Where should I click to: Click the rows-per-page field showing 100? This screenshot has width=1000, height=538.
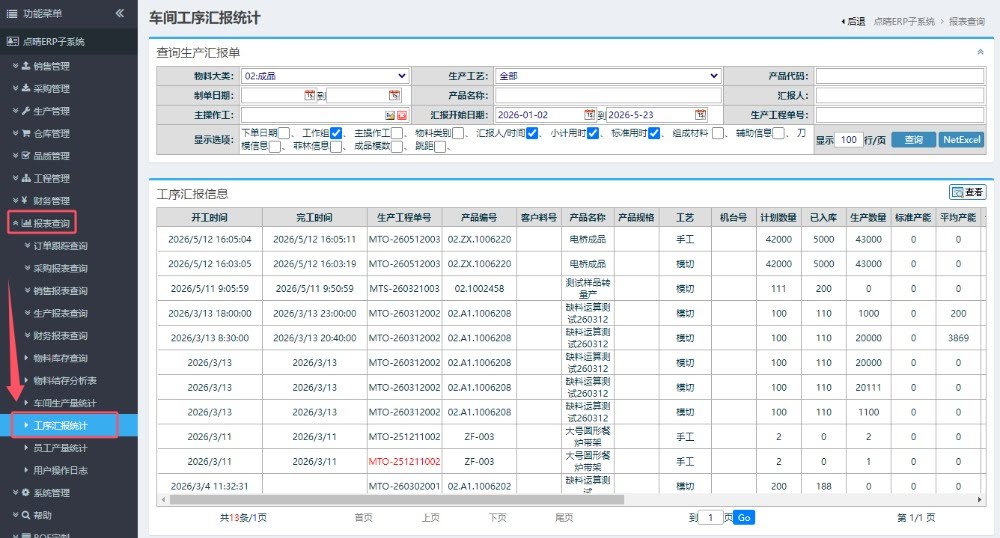(x=848, y=140)
